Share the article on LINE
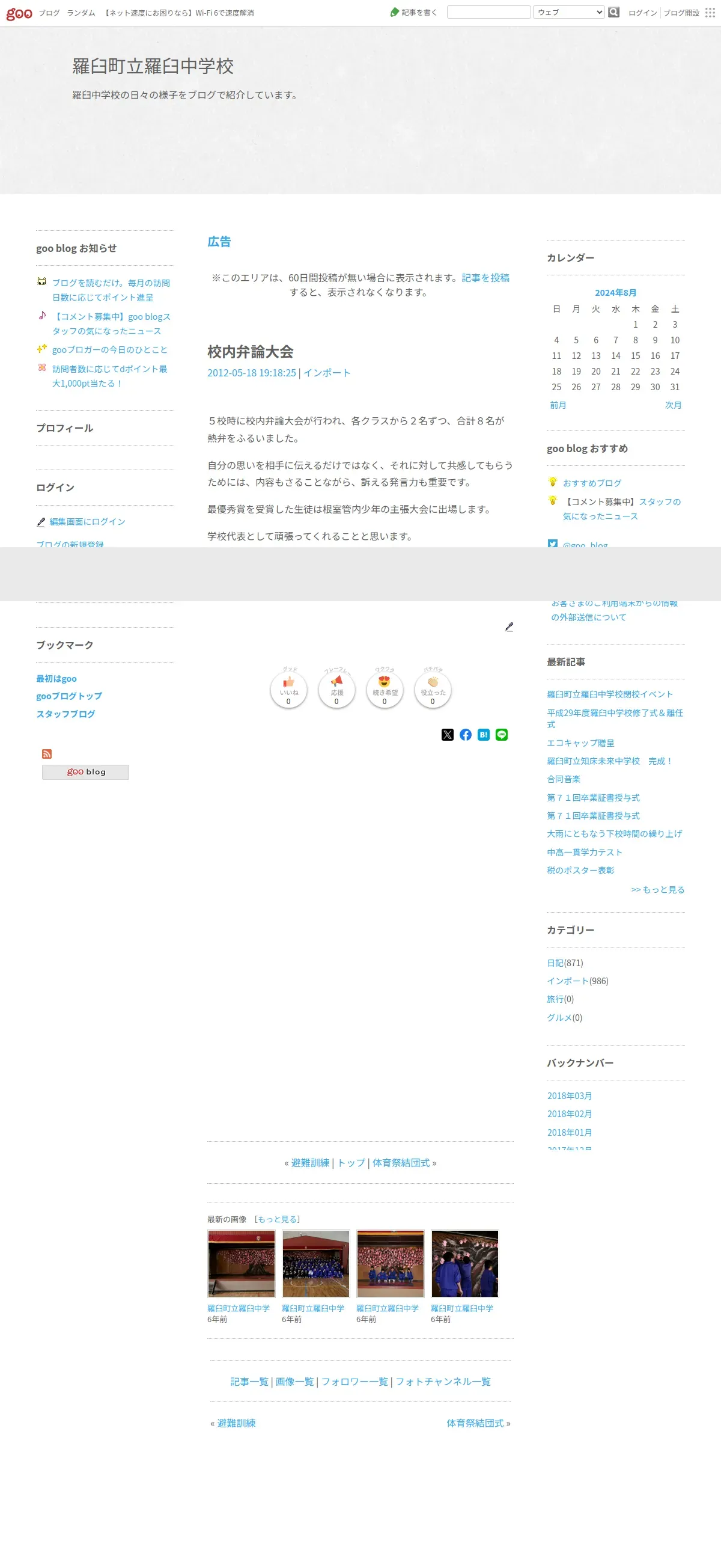 501,735
